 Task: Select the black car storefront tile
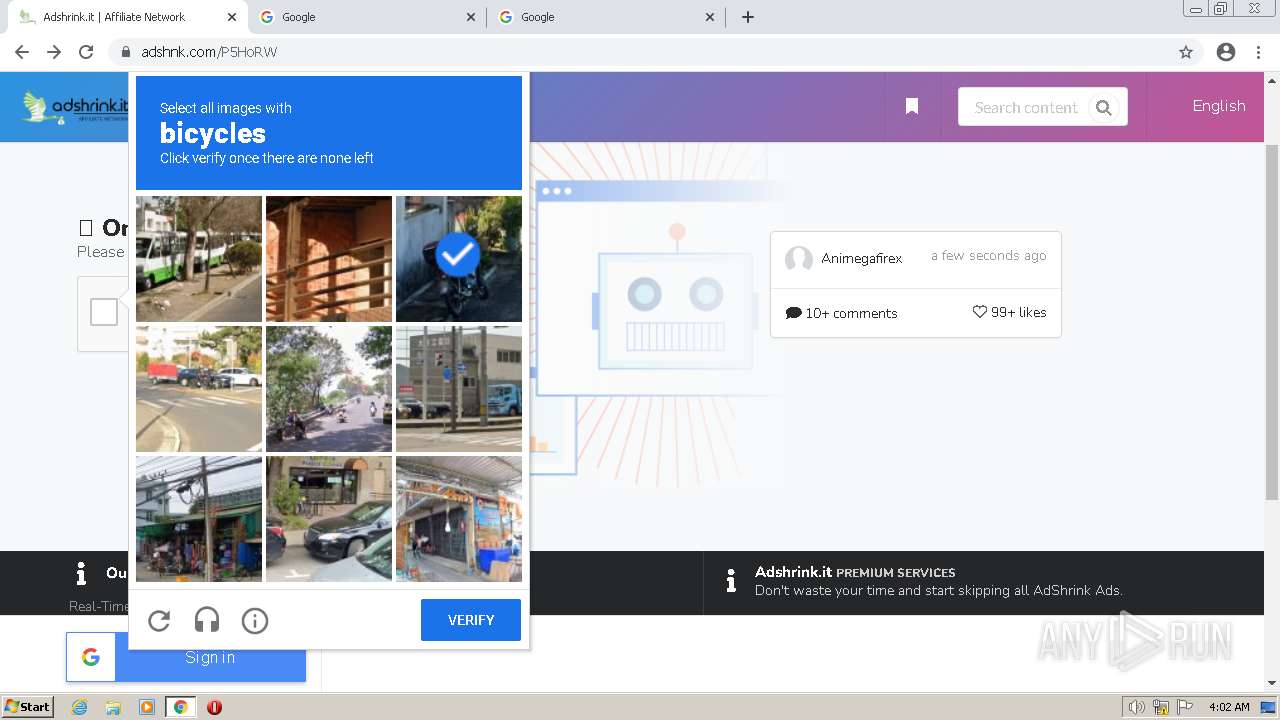[x=329, y=519]
